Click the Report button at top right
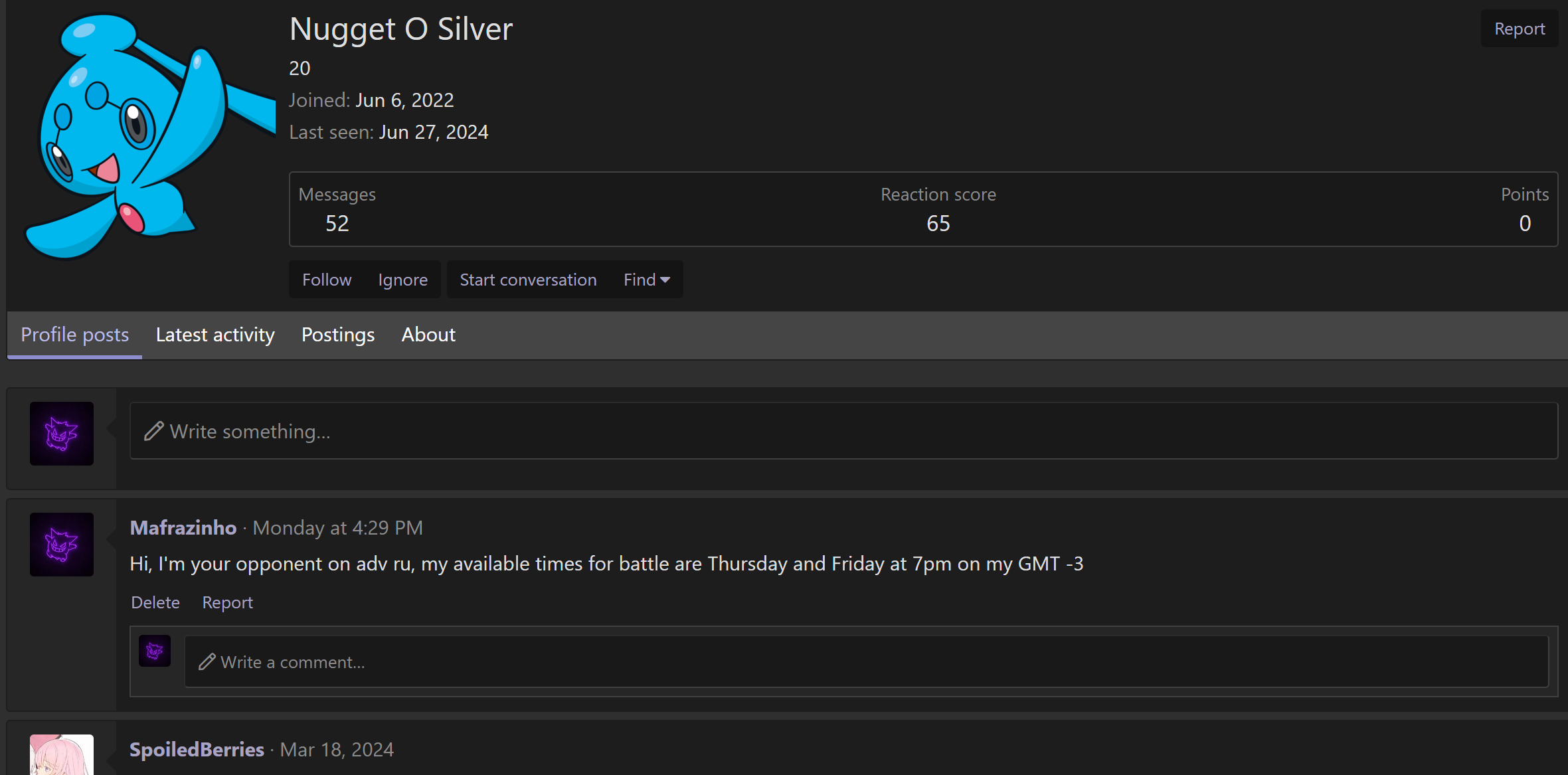The image size is (1568, 775). point(1519,29)
